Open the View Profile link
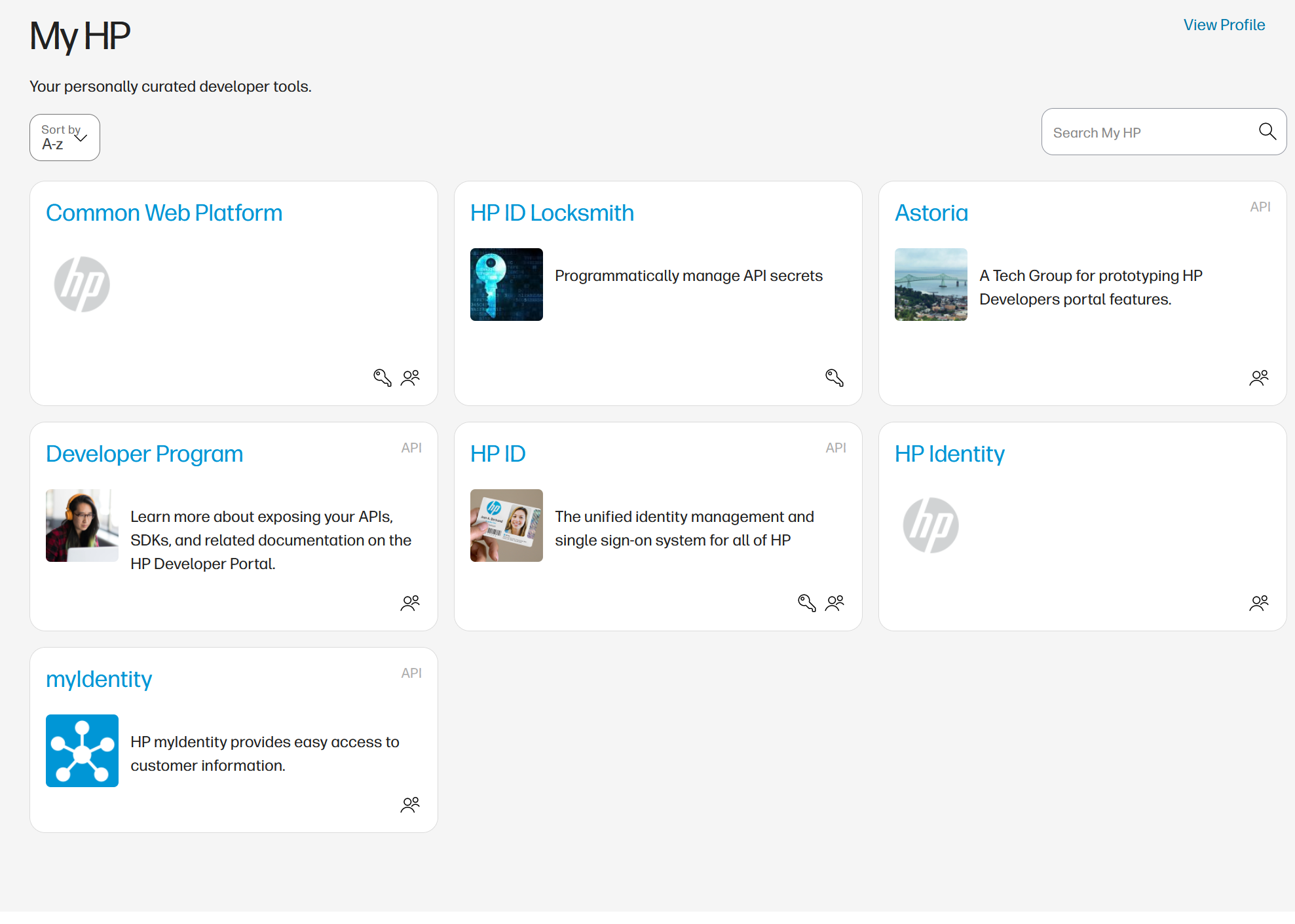1295x924 pixels. 1224,25
